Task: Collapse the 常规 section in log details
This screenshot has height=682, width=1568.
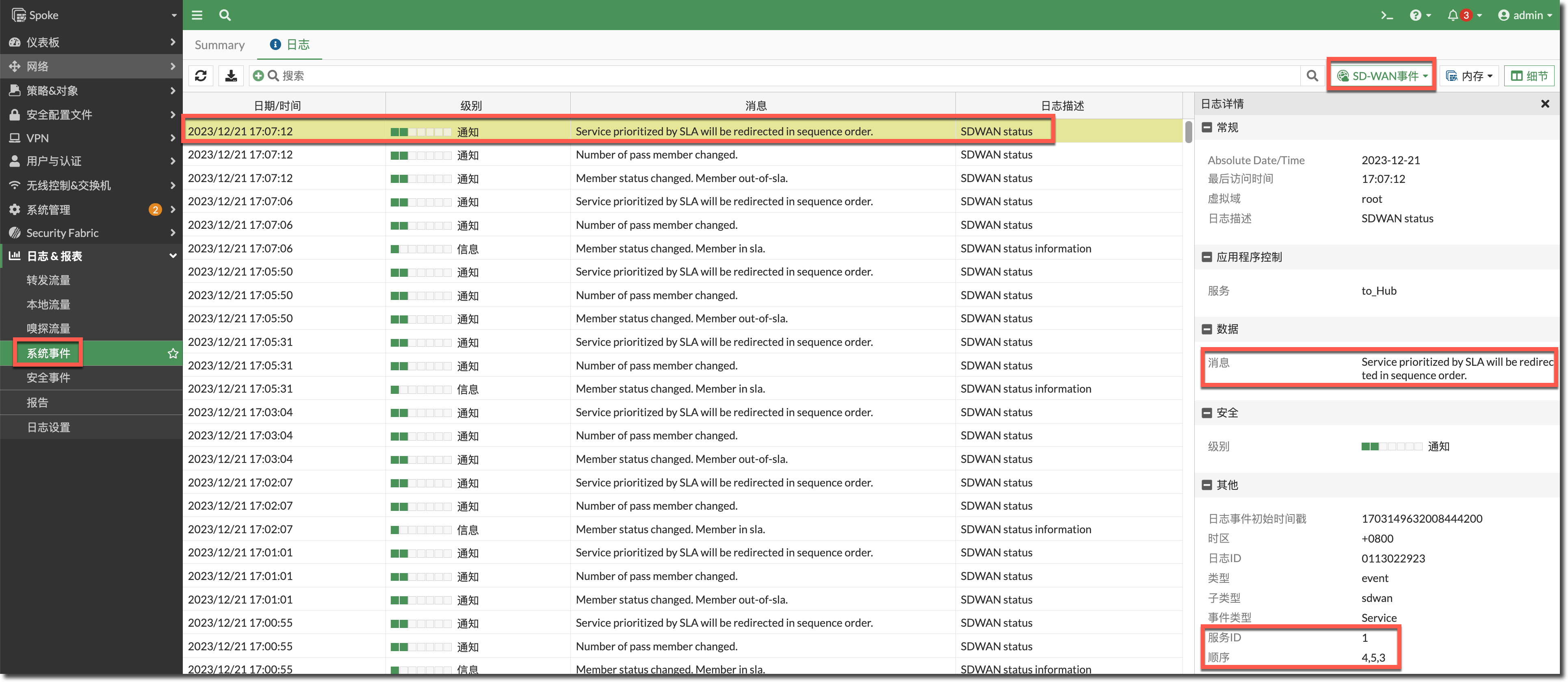Action: 1207,127
